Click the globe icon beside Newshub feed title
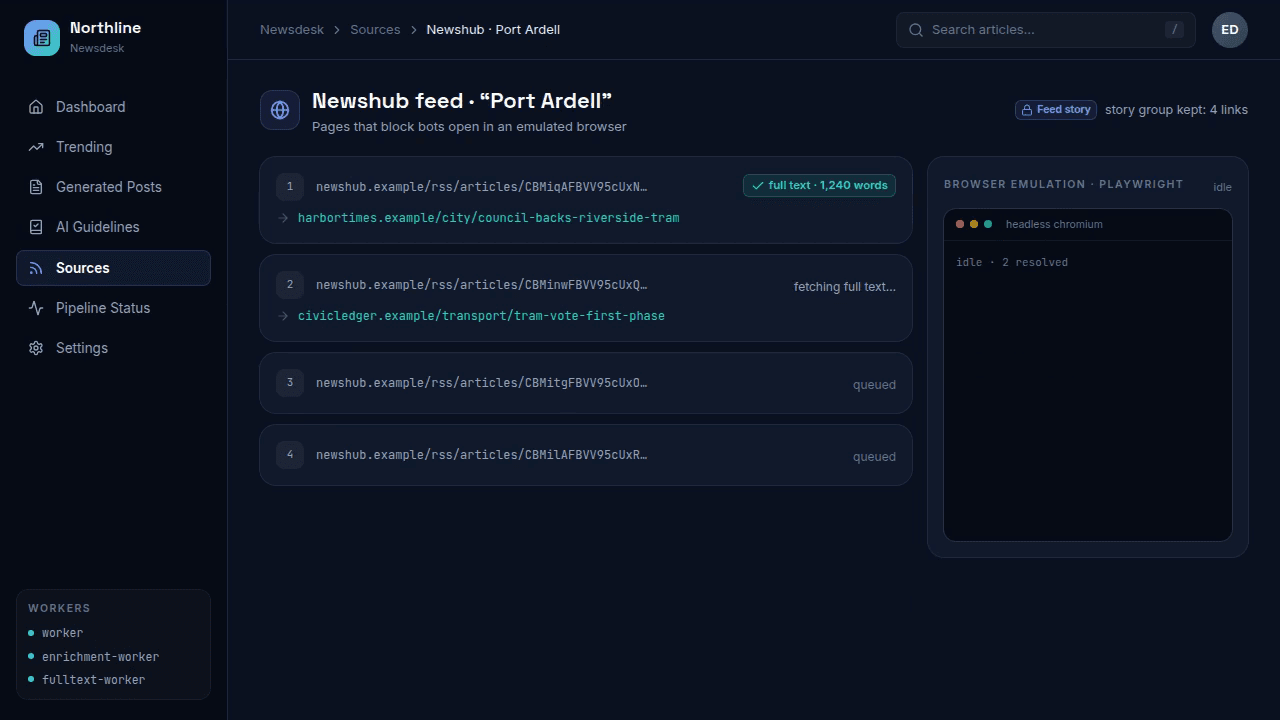This screenshot has height=720, width=1280. point(280,110)
